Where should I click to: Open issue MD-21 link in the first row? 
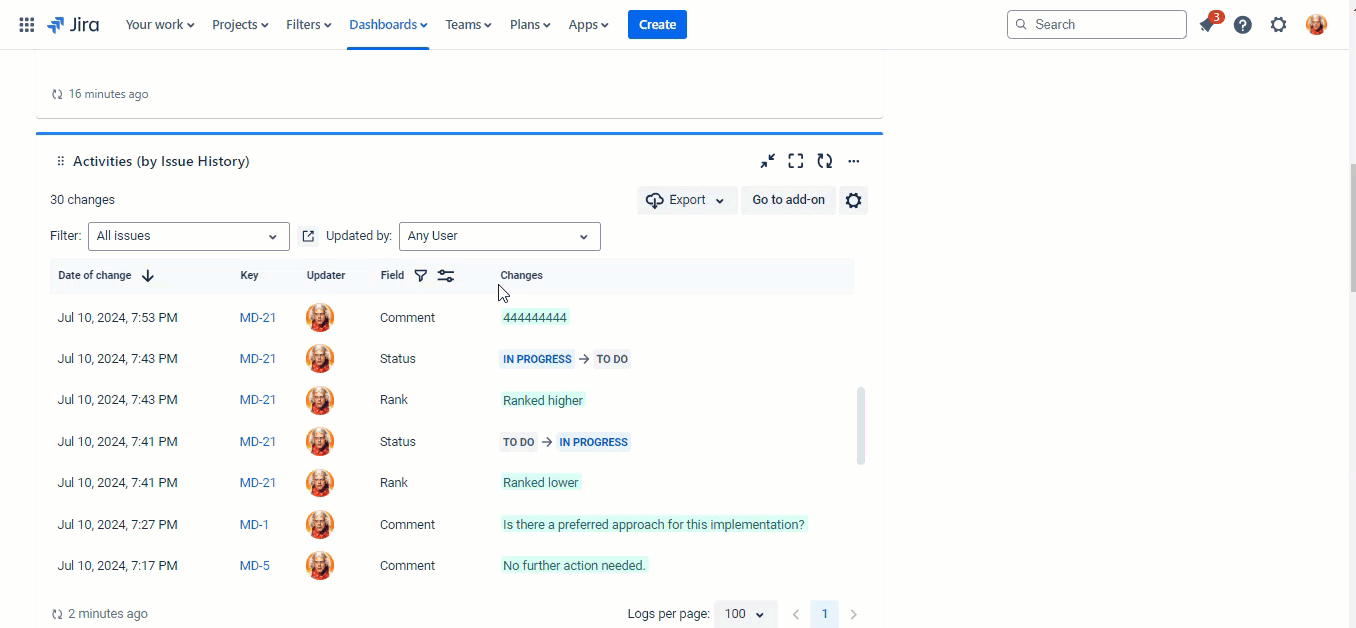[257, 317]
